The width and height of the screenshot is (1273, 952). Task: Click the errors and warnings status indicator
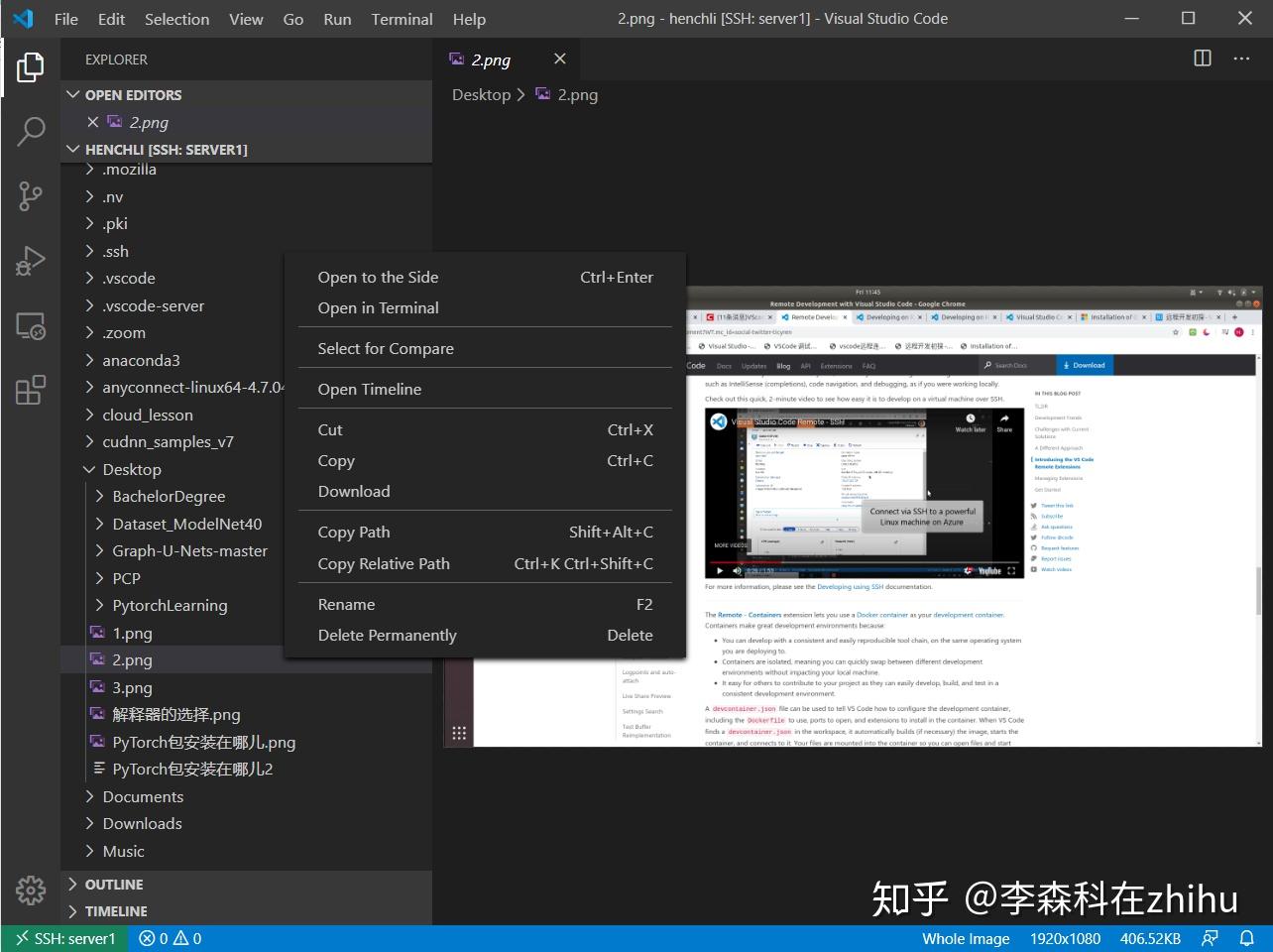169,937
